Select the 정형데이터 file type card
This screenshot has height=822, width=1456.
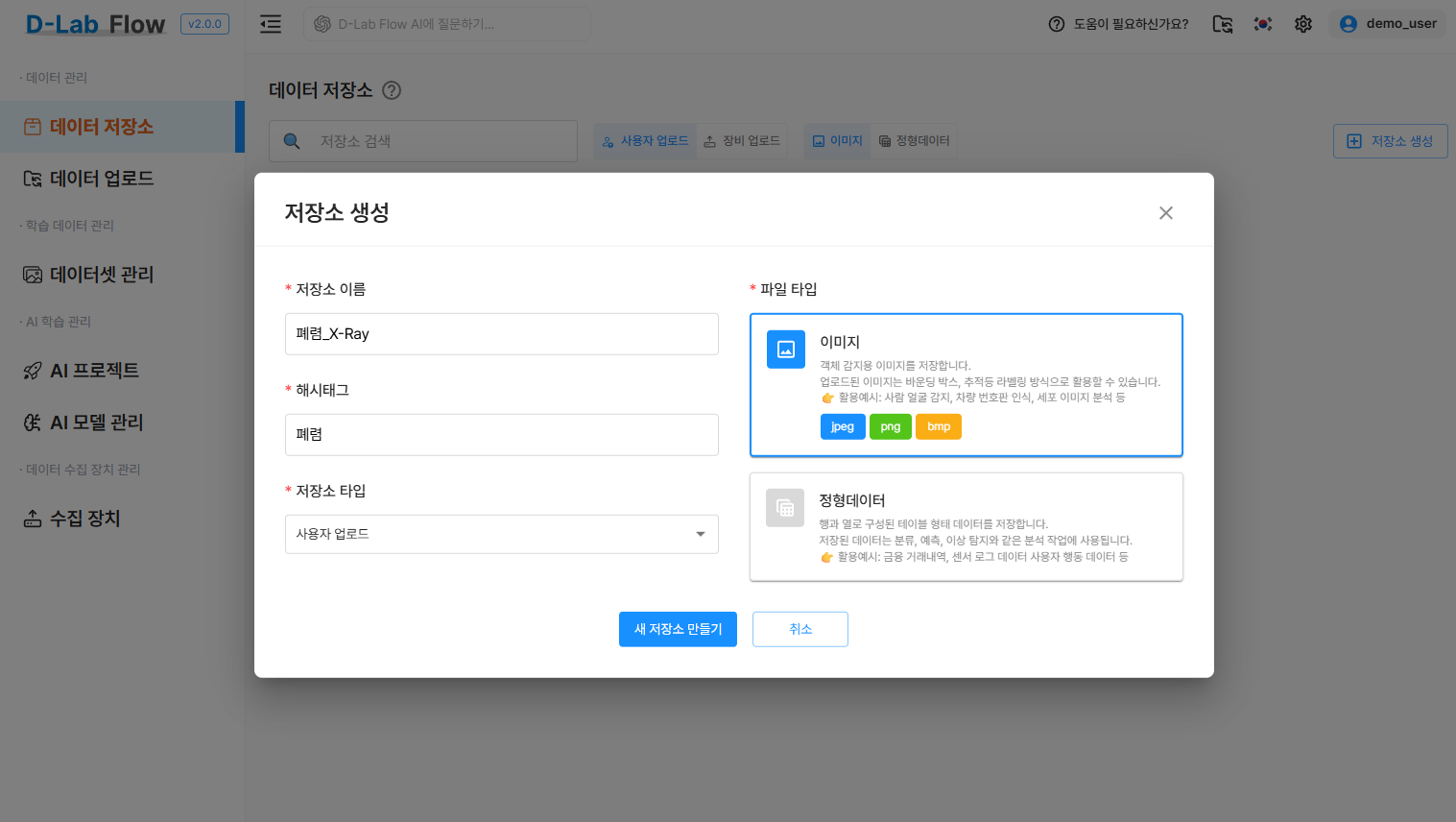point(967,526)
